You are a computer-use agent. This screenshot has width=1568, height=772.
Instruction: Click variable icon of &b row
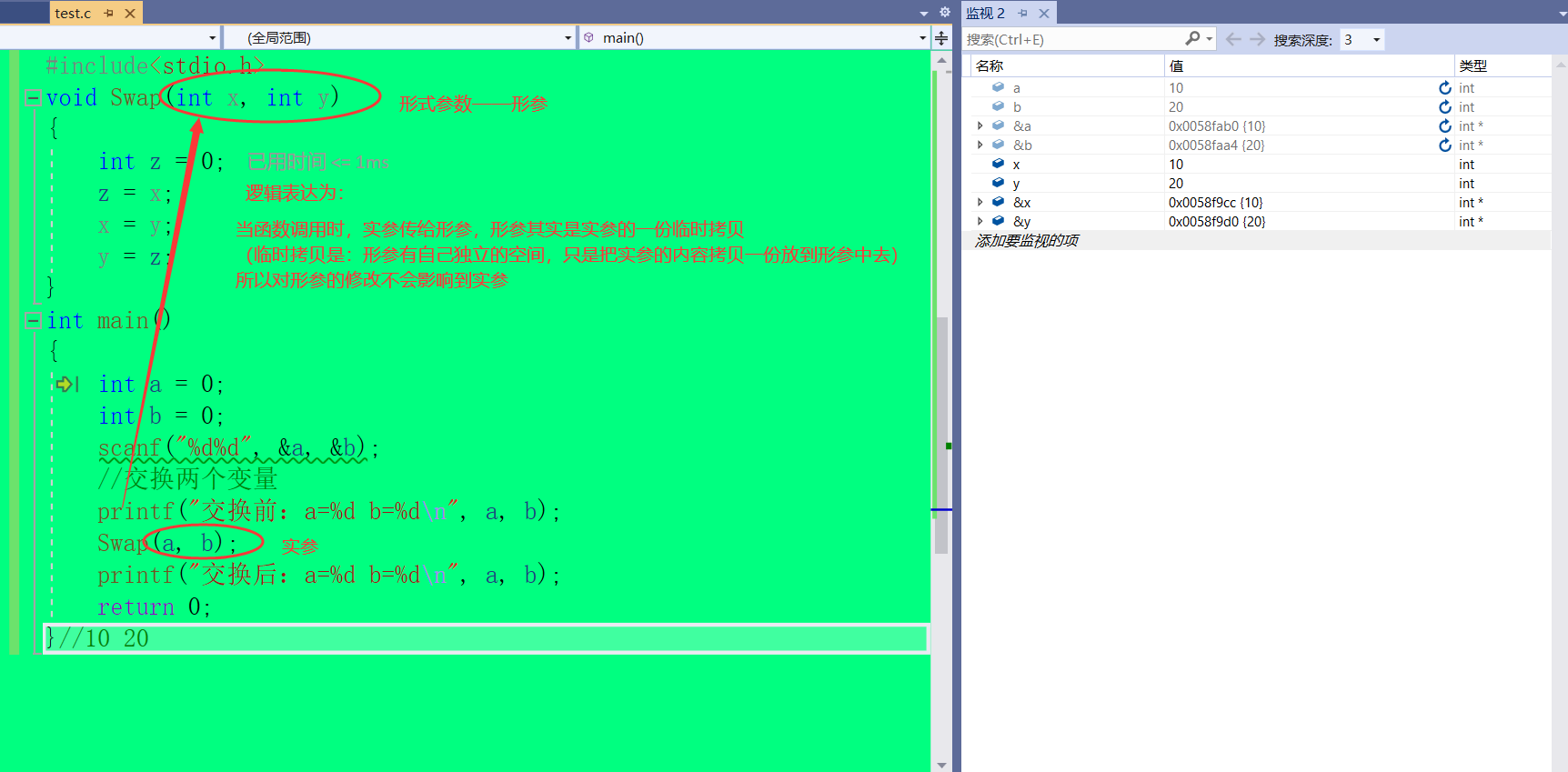998,145
